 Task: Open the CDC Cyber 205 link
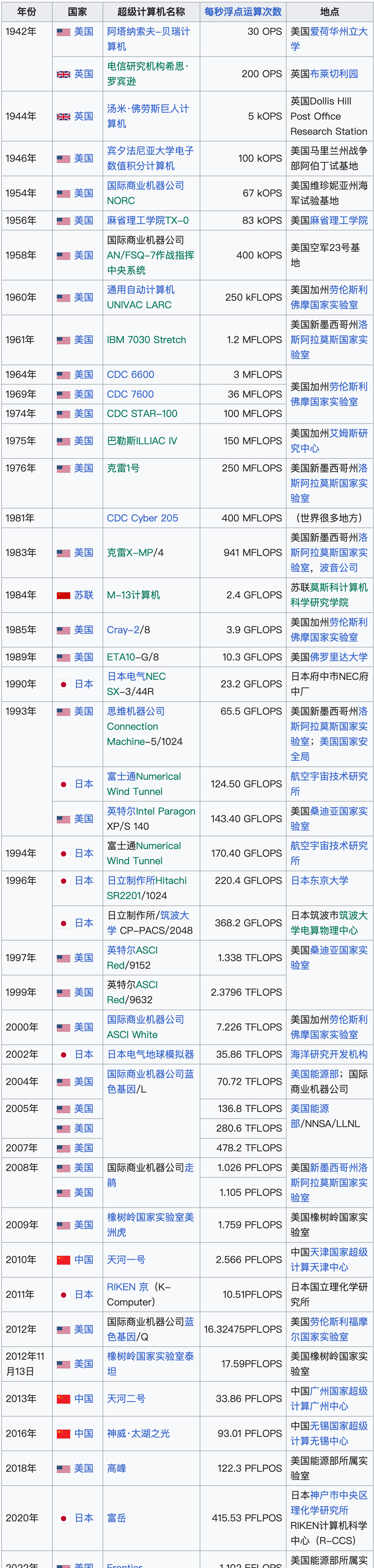[142, 519]
